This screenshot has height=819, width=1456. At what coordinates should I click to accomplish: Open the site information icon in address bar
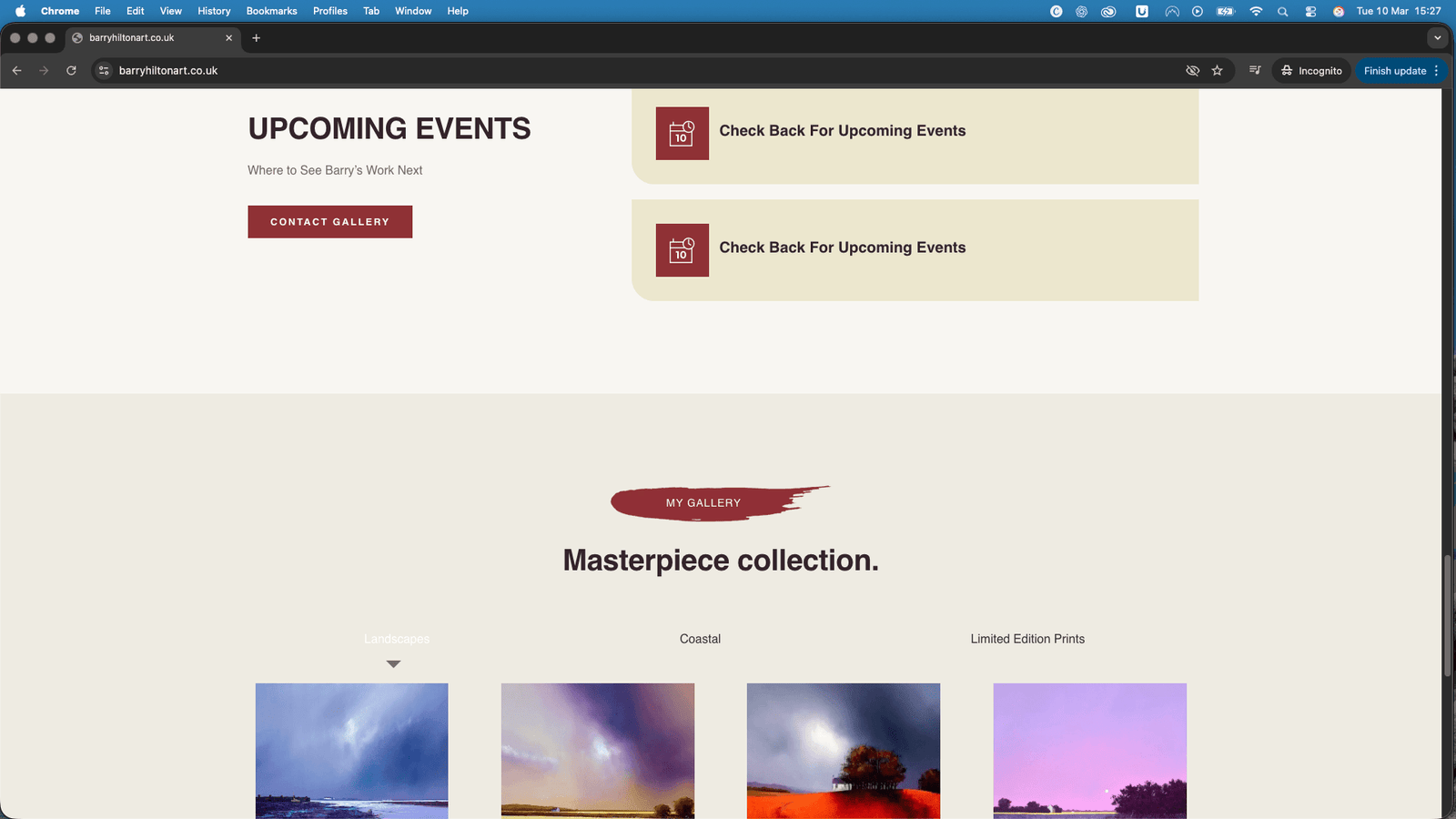coord(104,71)
